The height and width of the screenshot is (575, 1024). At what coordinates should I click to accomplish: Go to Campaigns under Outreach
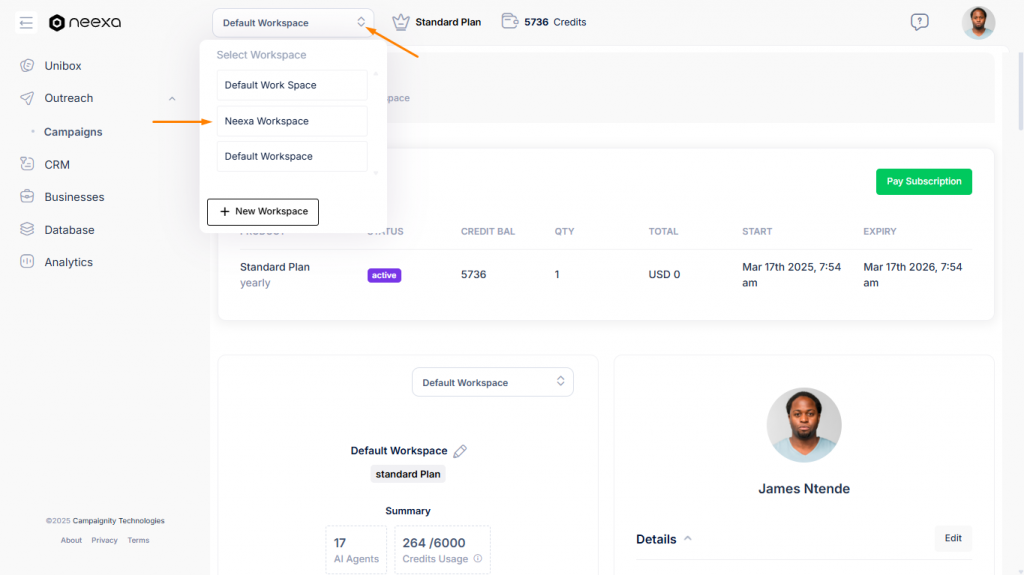pyautogui.click(x=73, y=132)
